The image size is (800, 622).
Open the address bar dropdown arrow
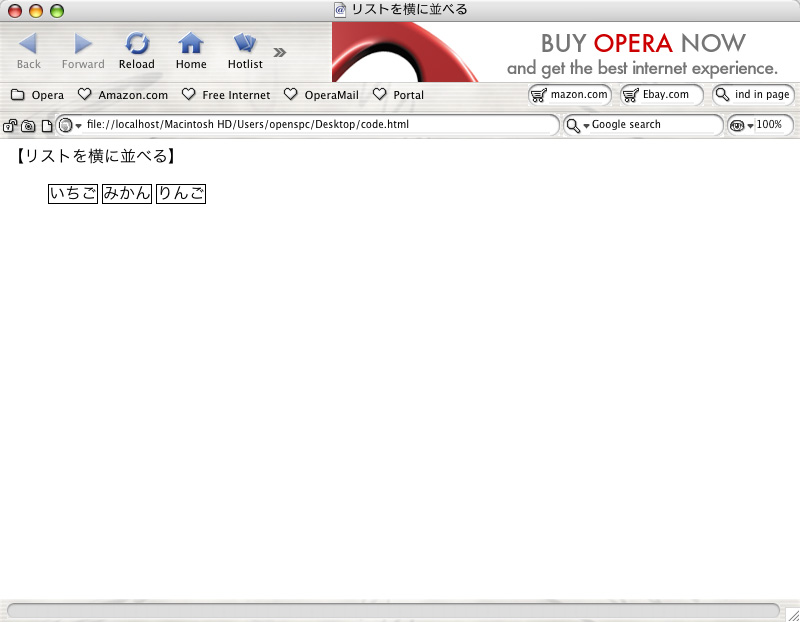[79, 126]
